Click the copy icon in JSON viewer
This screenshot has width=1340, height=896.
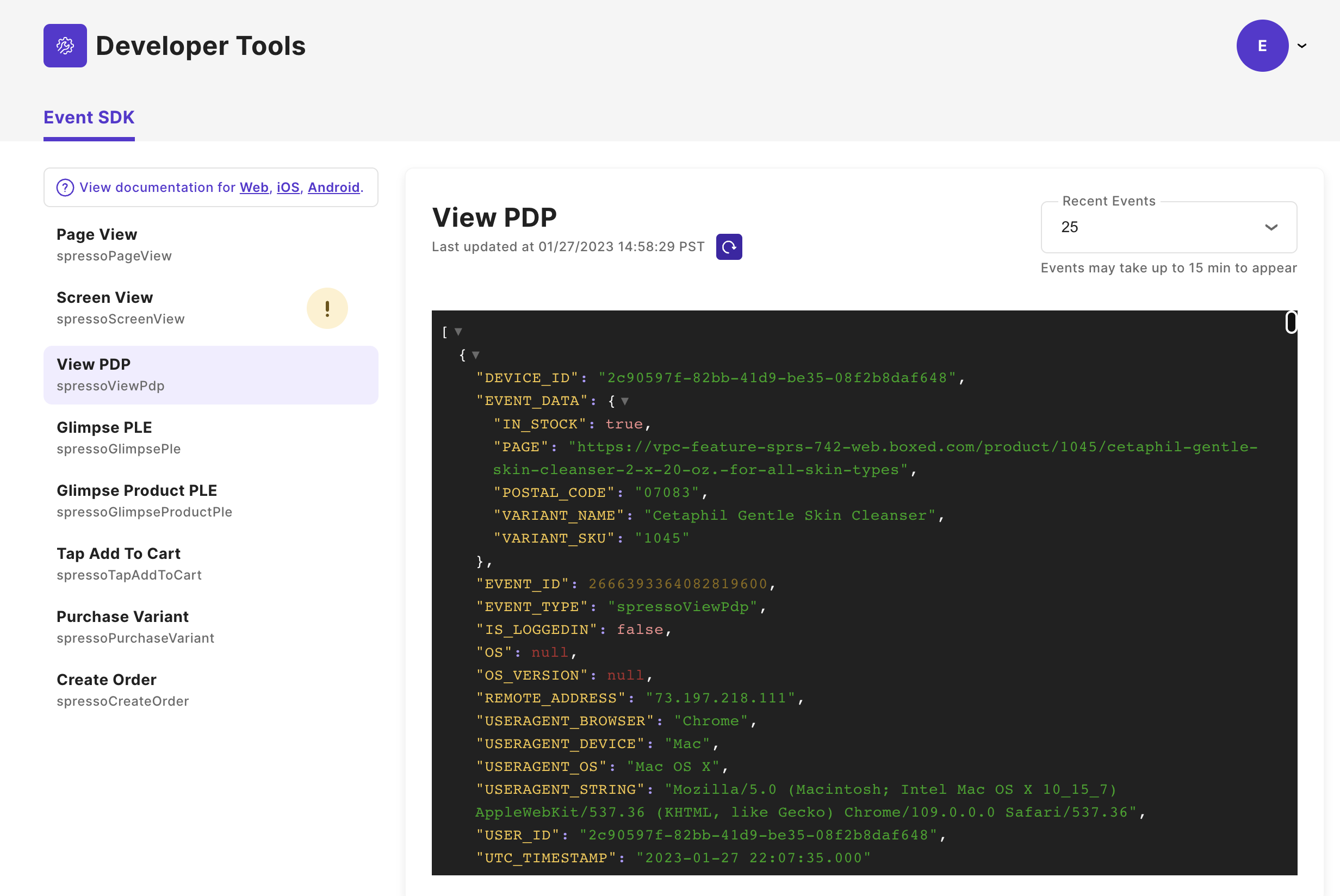tap(1291, 322)
